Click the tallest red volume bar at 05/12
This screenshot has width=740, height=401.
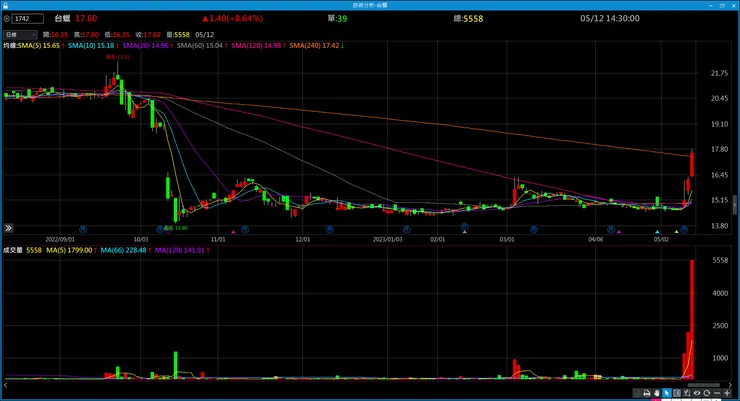(x=692, y=319)
